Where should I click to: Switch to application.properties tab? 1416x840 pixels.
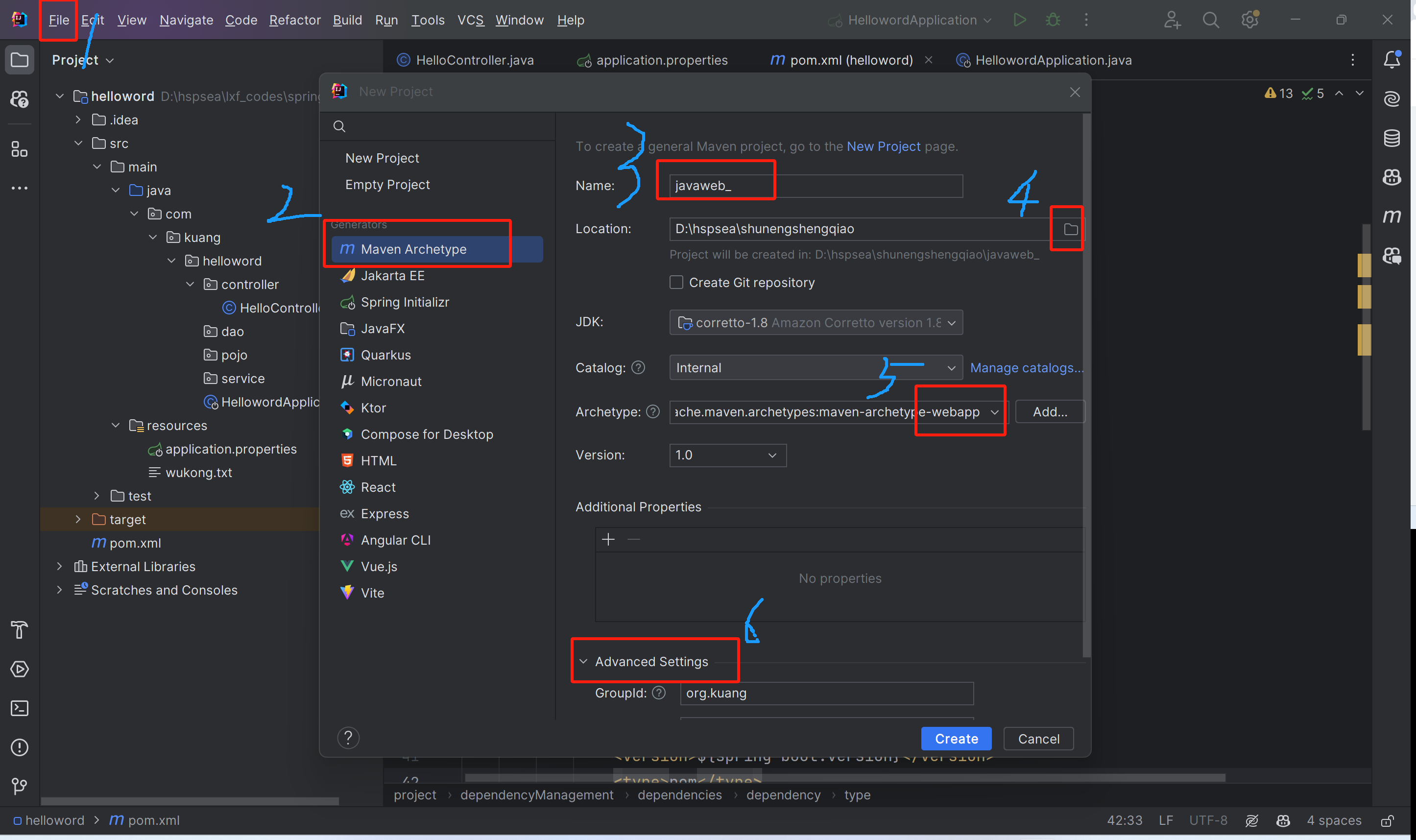[652, 60]
